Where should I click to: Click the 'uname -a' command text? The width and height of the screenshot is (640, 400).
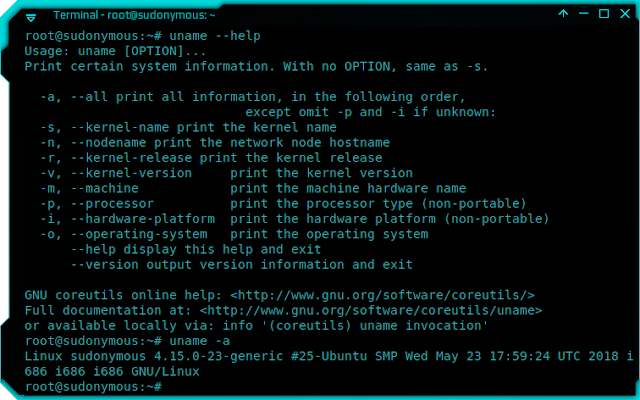200,341
